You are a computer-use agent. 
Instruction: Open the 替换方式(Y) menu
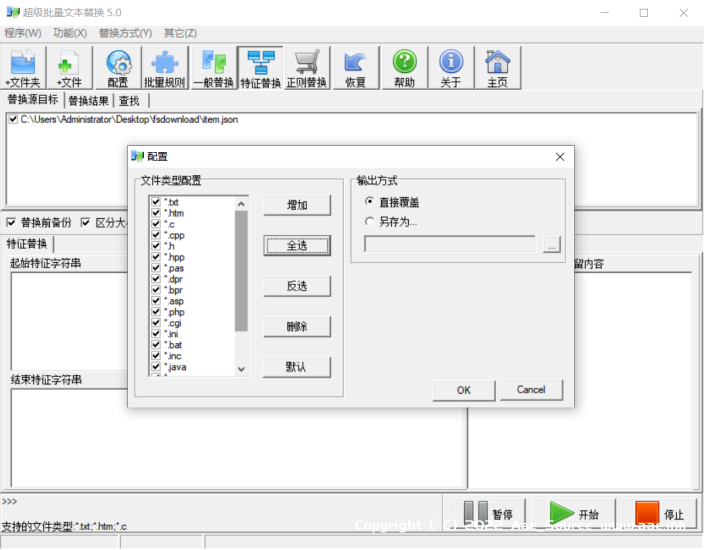click(125, 33)
